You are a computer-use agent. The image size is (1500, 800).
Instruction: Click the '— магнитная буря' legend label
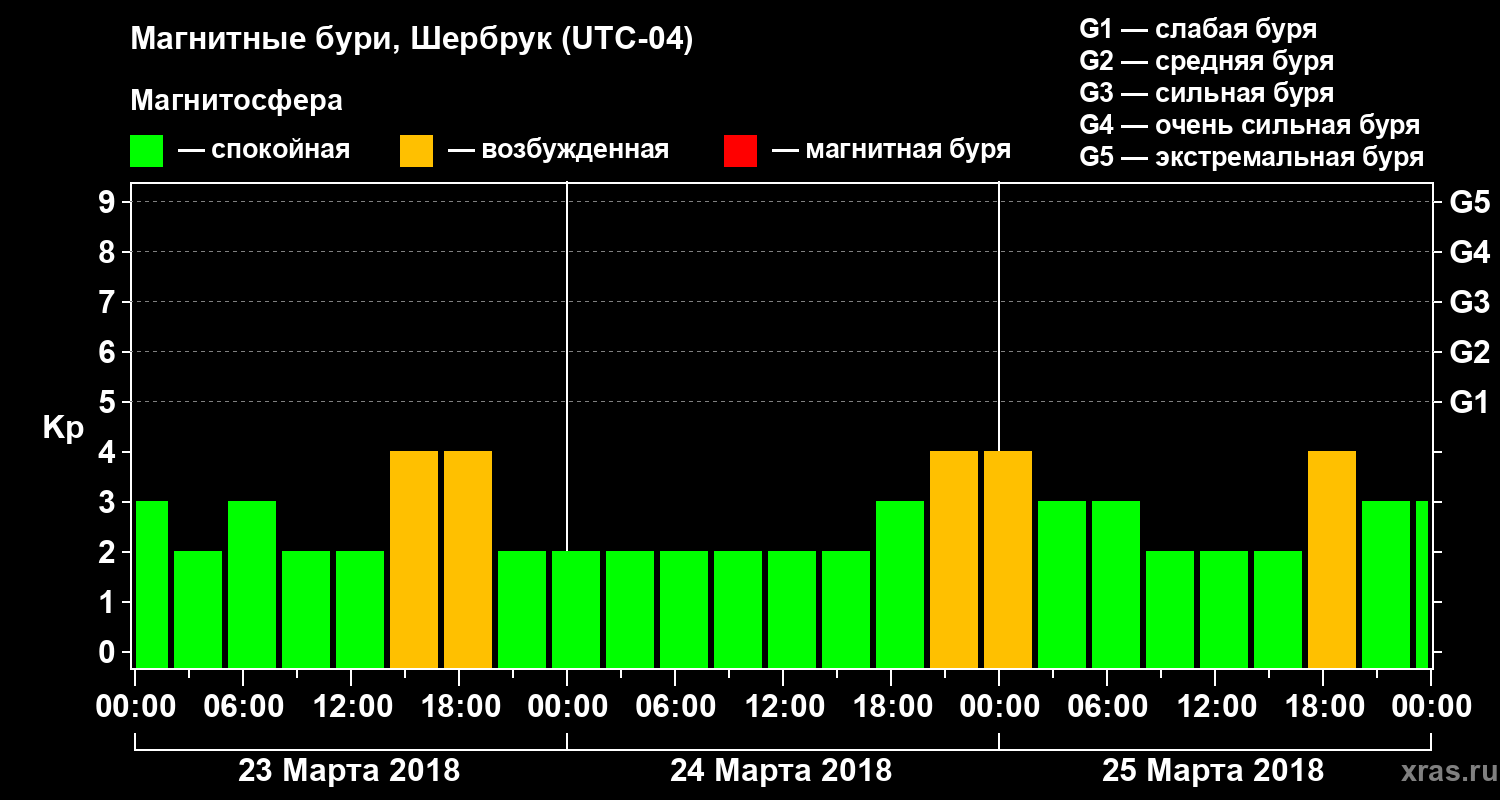coord(892,150)
